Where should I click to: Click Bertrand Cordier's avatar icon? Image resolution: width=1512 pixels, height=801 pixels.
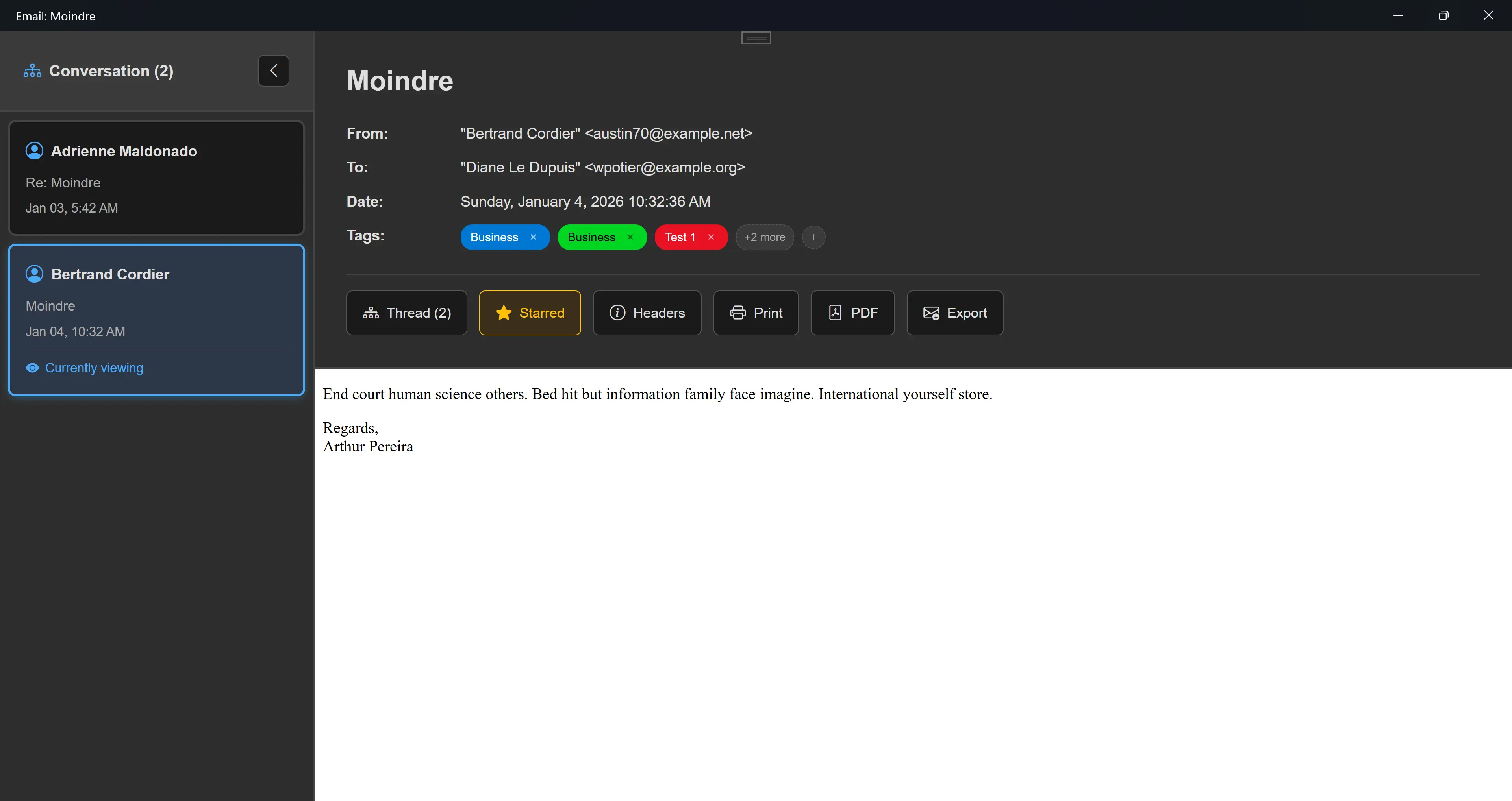tap(33, 274)
